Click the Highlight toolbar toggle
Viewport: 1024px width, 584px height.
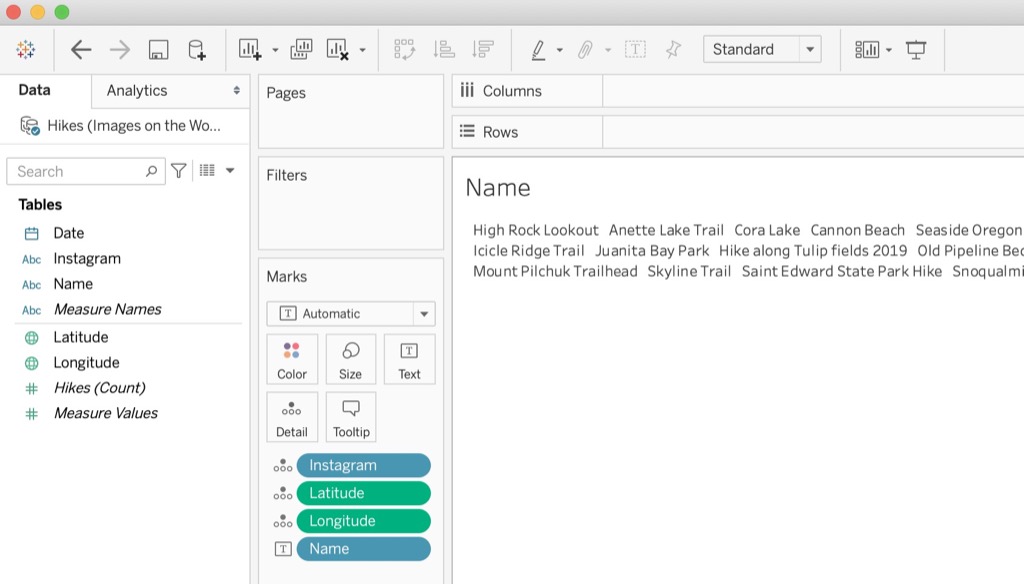[x=537, y=48]
